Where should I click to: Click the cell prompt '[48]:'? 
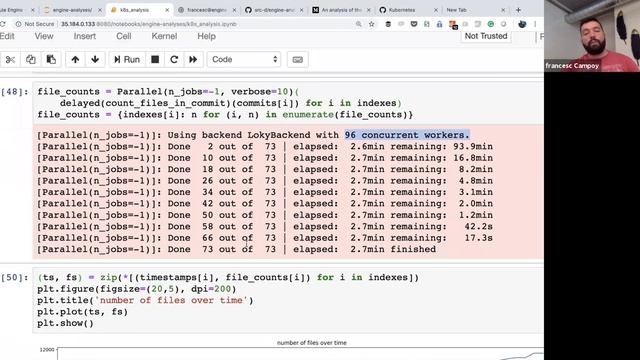[15, 91]
